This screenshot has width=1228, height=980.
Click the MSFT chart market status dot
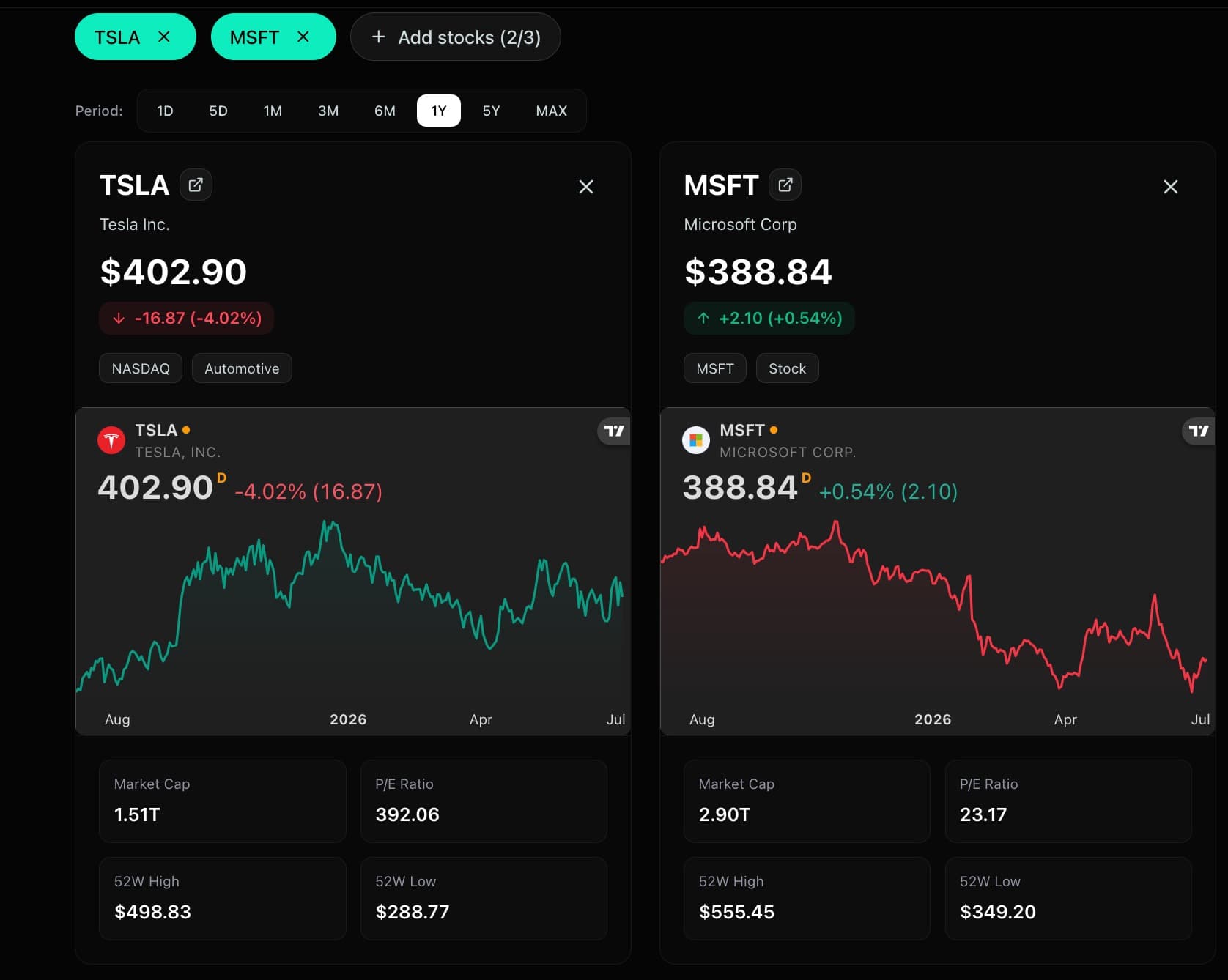[774, 430]
